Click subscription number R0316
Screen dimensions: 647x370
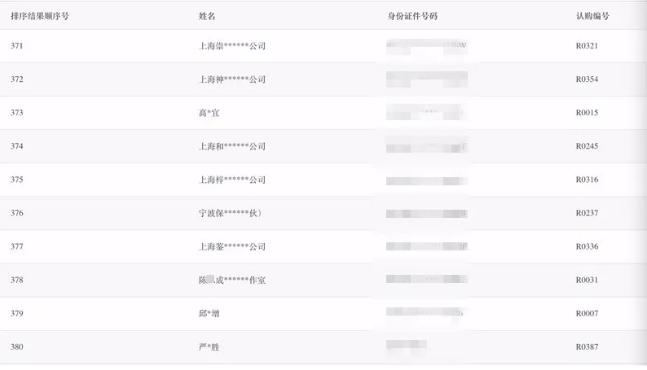[587, 179]
